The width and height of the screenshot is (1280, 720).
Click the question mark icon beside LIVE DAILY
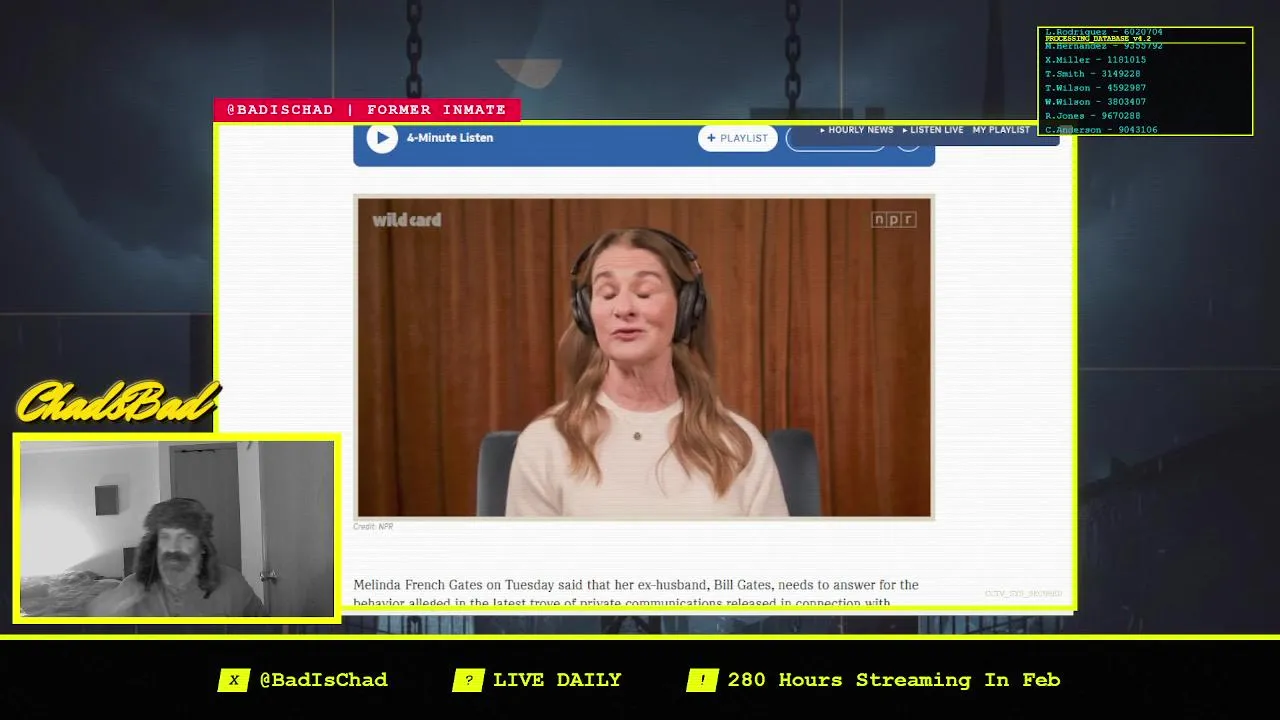tap(468, 680)
